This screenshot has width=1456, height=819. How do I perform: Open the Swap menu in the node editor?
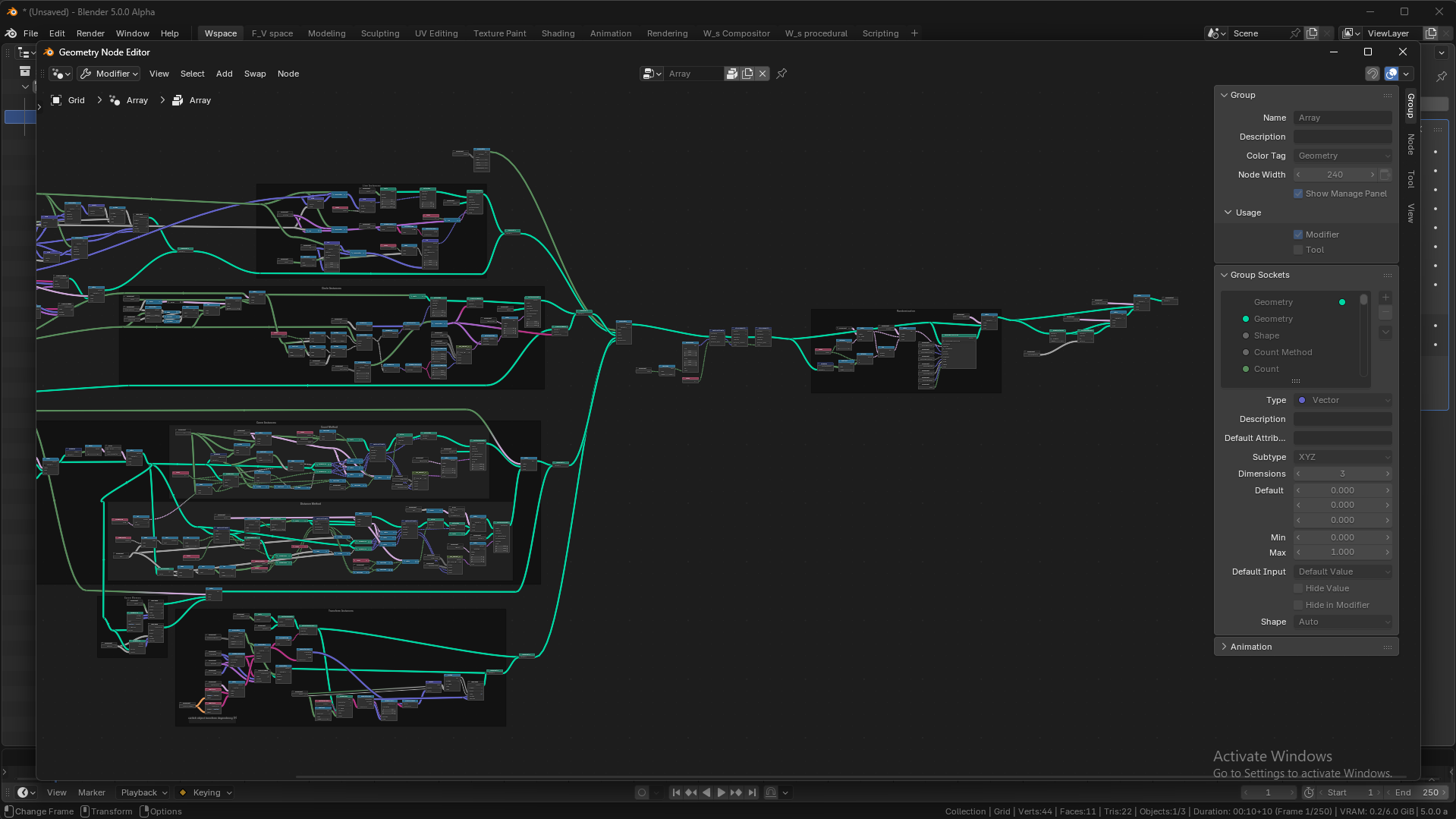click(255, 74)
